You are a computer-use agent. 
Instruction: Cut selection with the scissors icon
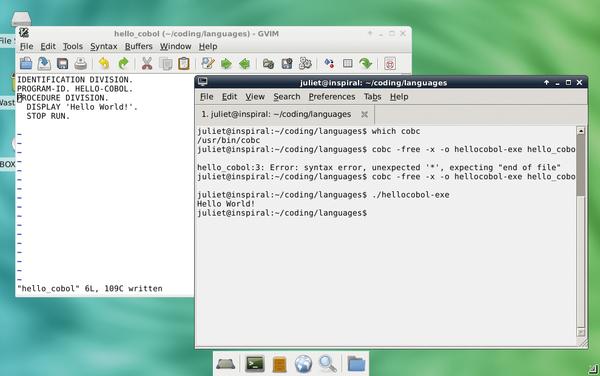point(147,63)
